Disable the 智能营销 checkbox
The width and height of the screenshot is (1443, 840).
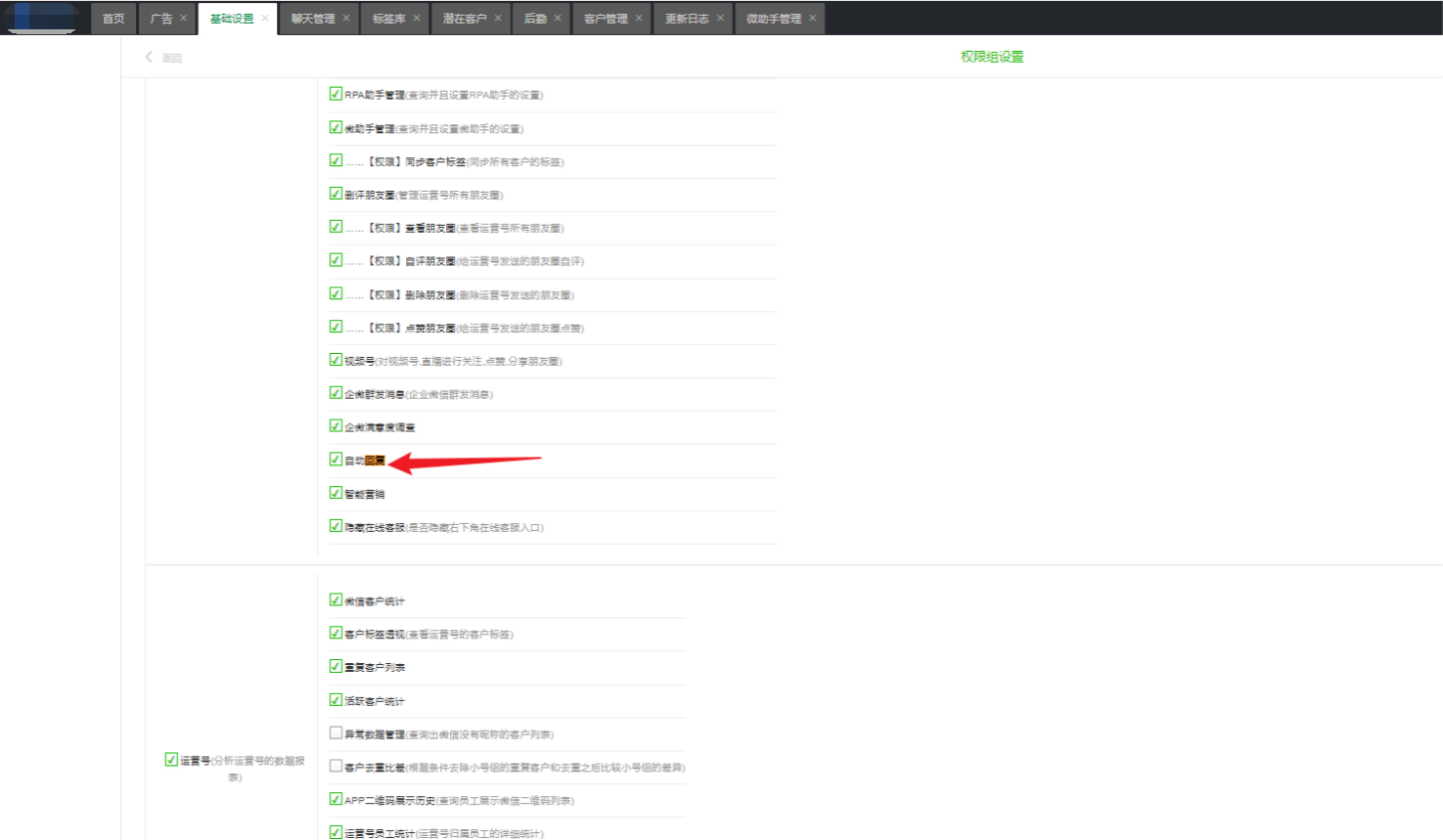(x=336, y=493)
